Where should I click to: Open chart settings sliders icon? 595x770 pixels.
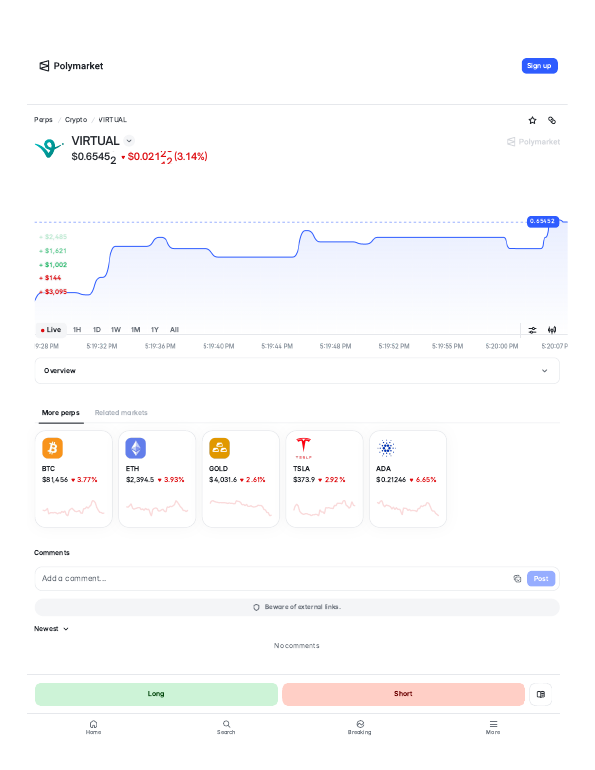pyautogui.click(x=532, y=330)
